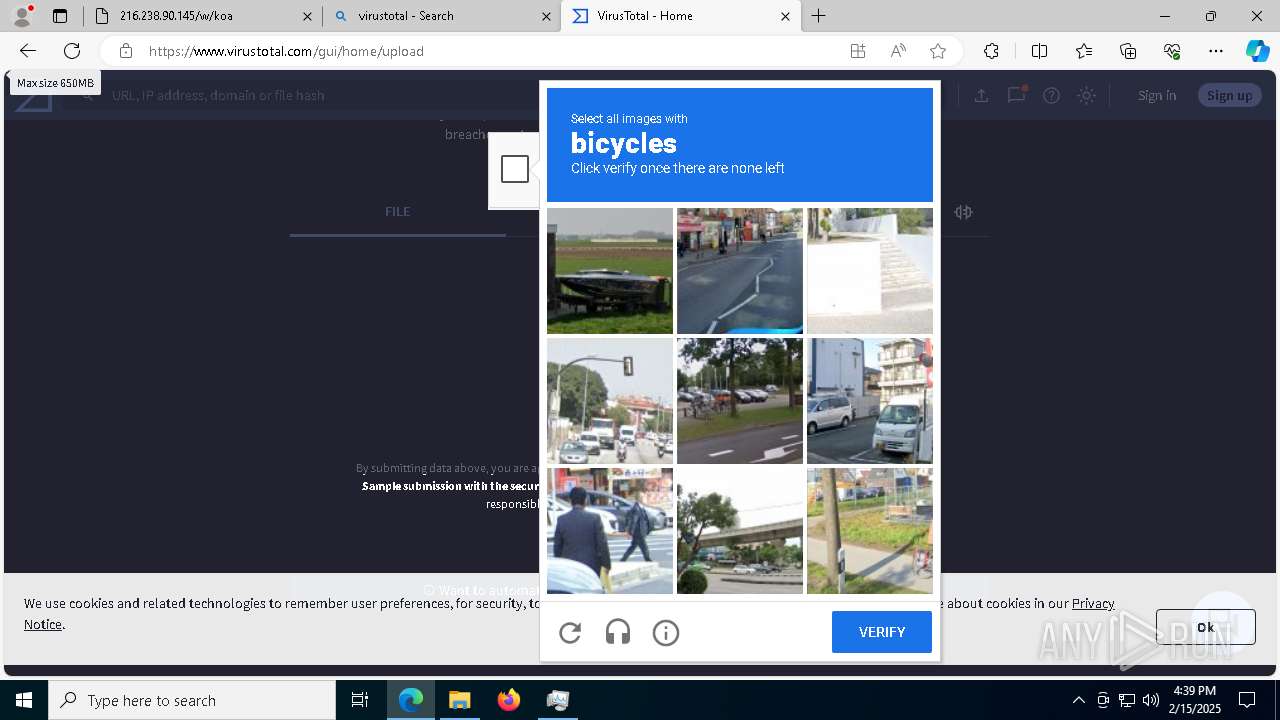Show hidden system tray icons
This screenshot has width=1280, height=720.
tap(1078, 700)
